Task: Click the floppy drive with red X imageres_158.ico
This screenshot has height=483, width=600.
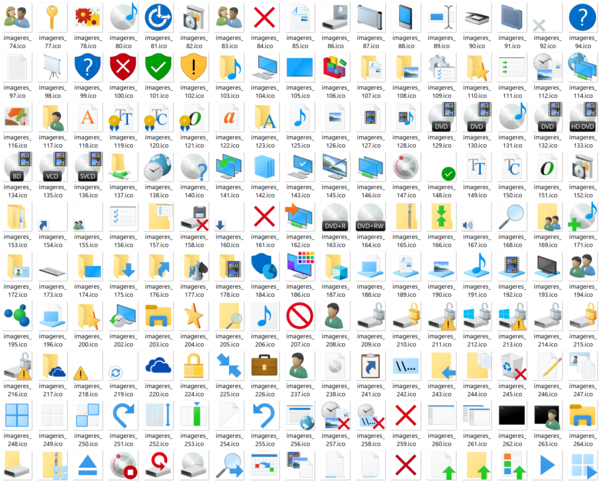Action: click(194, 217)
